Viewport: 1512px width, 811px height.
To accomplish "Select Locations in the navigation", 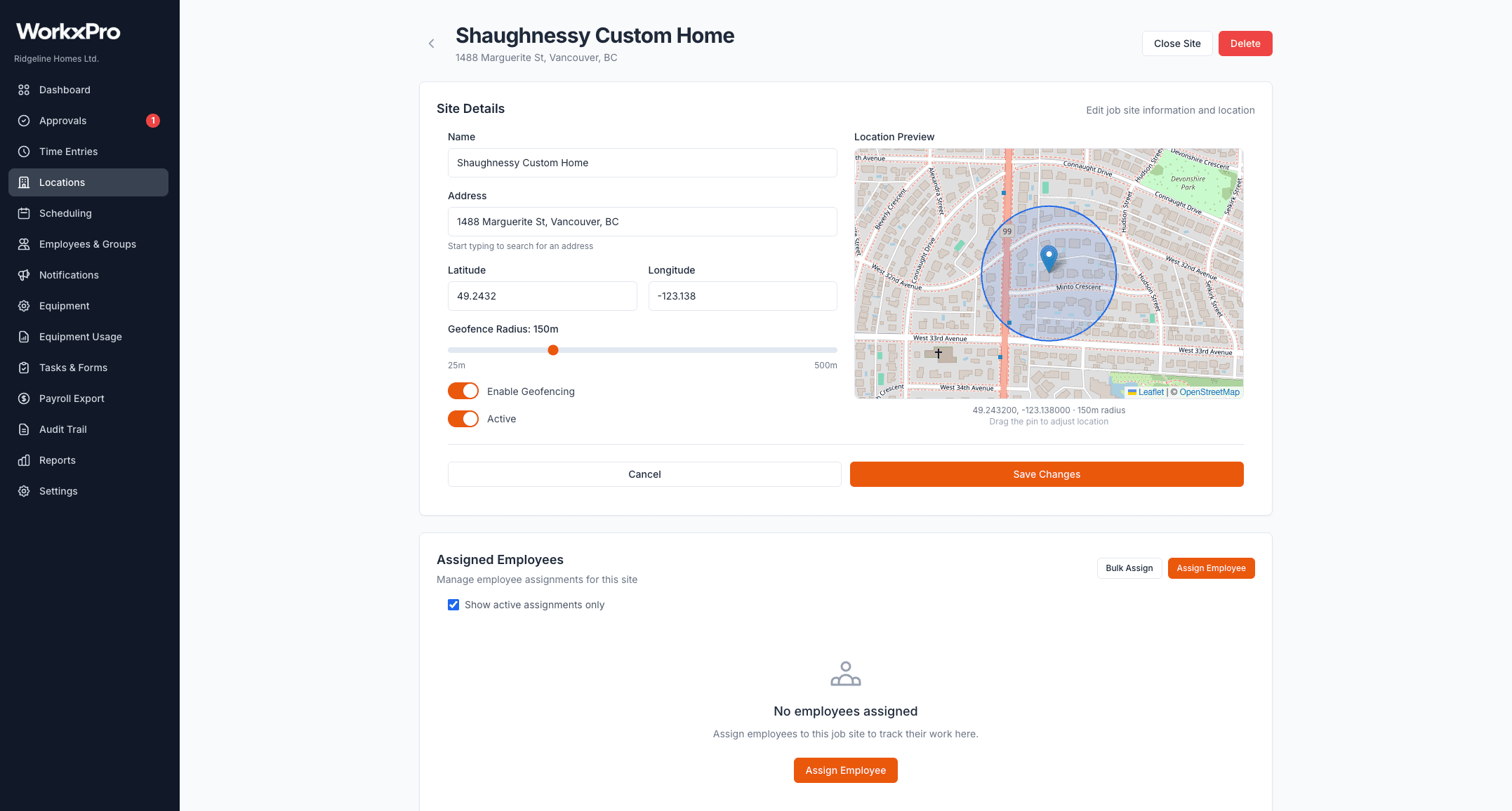I will 63,182.
